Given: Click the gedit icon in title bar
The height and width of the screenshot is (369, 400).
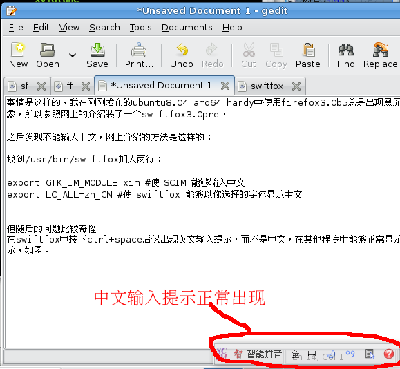Looking at the screenshot, I should (12, 11).
